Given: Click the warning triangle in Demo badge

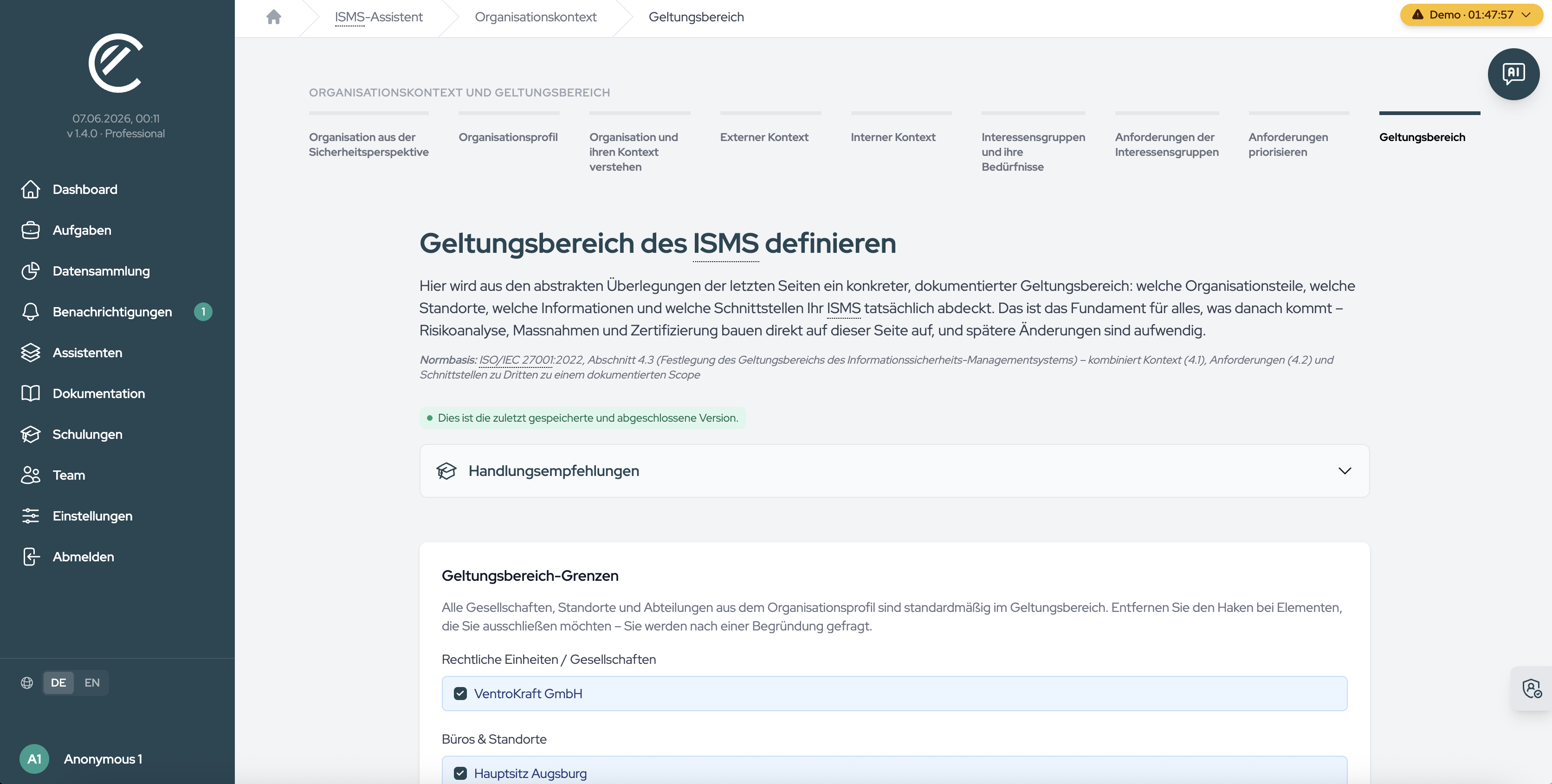Looking at the screenshot, I should point(1418,14).
